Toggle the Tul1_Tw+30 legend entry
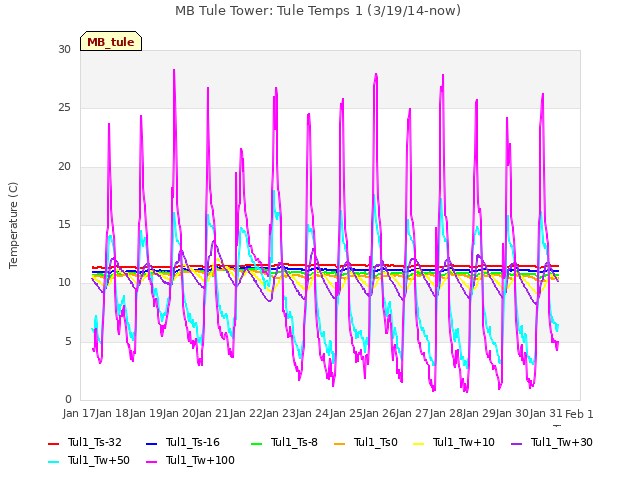The image size is (640, 480). click(552, 442)
